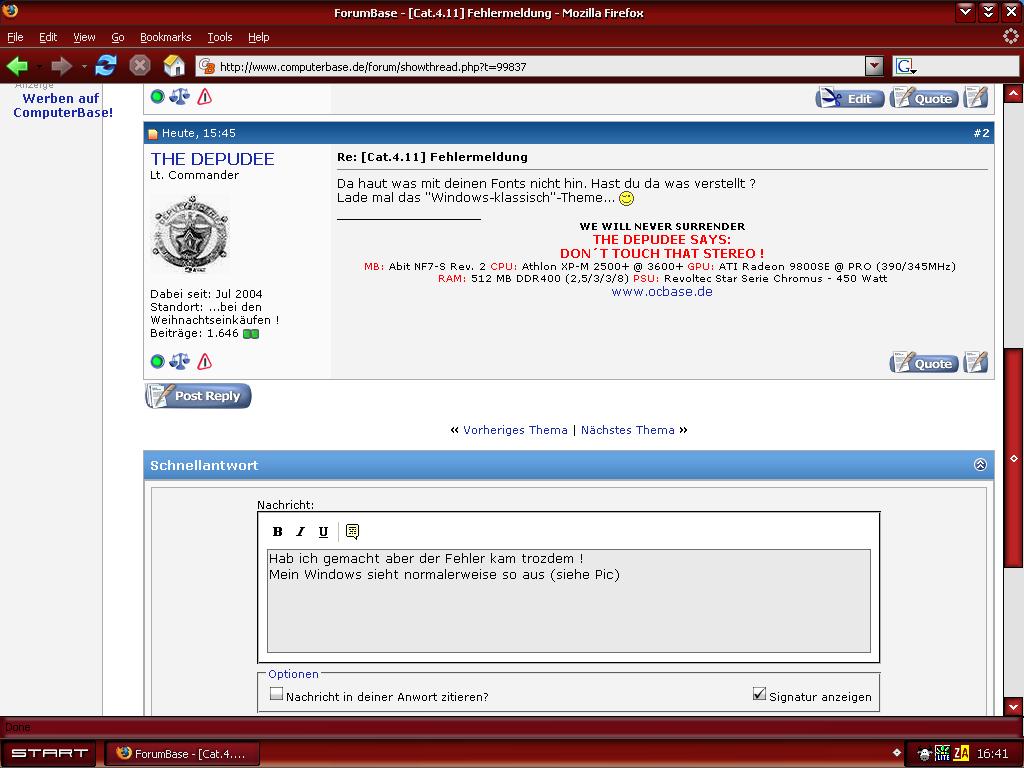Click THE DEPUDEE sheriff badge avatar
Image resolution: width=1024 pixels, height=768 pixels.
189,234
